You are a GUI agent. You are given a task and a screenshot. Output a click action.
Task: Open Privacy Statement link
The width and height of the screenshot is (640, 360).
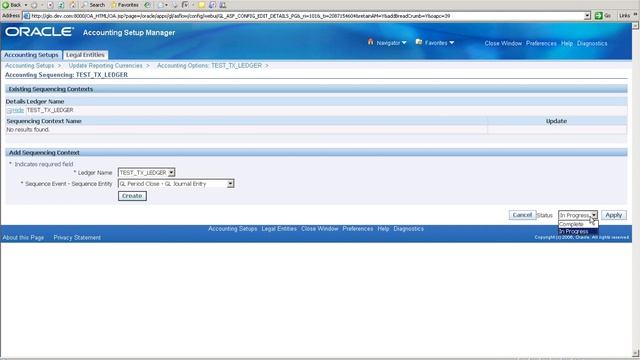tap(77, 238)
